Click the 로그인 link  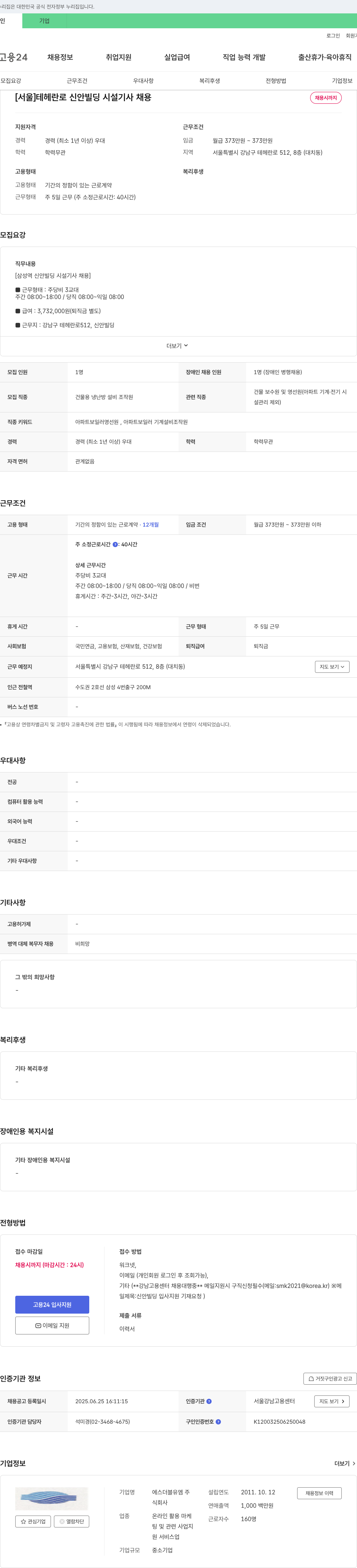click(x=333, y=36)
